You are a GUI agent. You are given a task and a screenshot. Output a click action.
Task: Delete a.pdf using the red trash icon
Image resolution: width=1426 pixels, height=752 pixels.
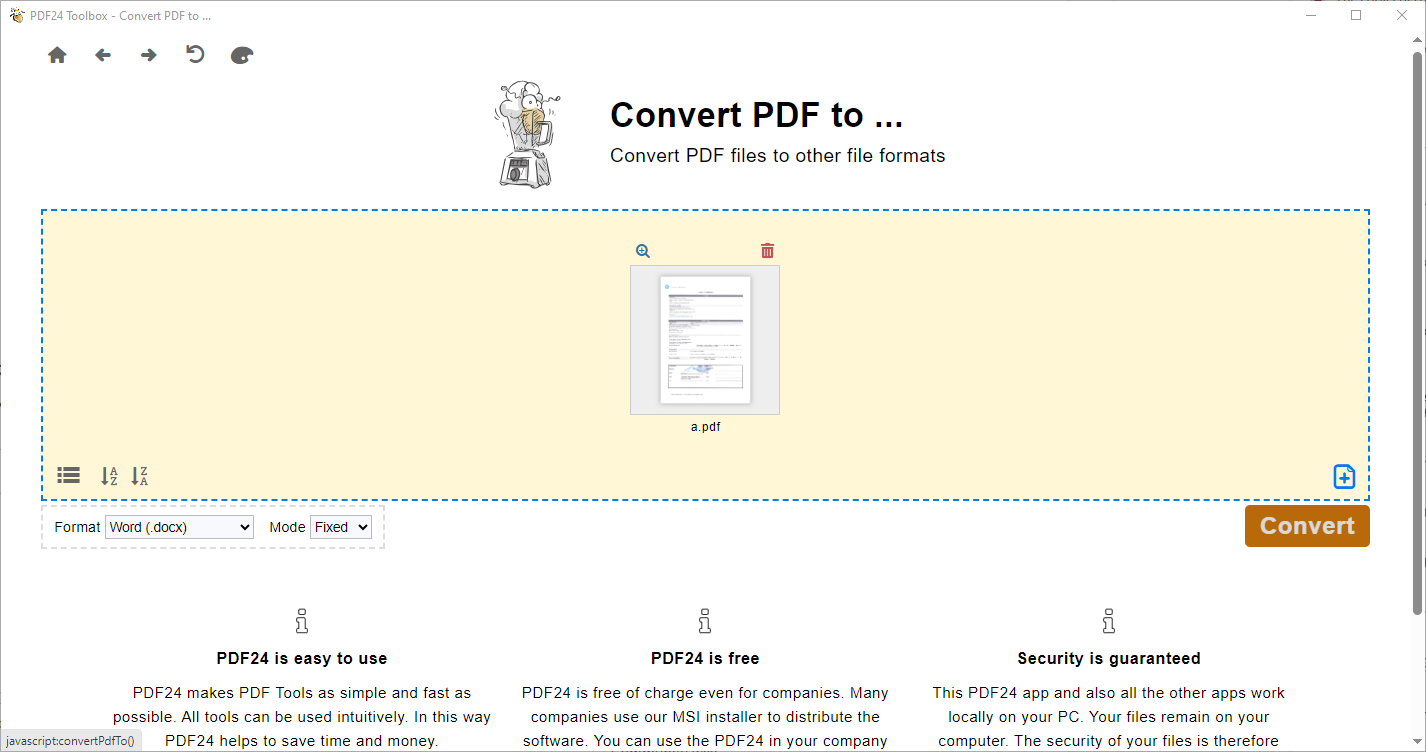[x=767, y=251]
